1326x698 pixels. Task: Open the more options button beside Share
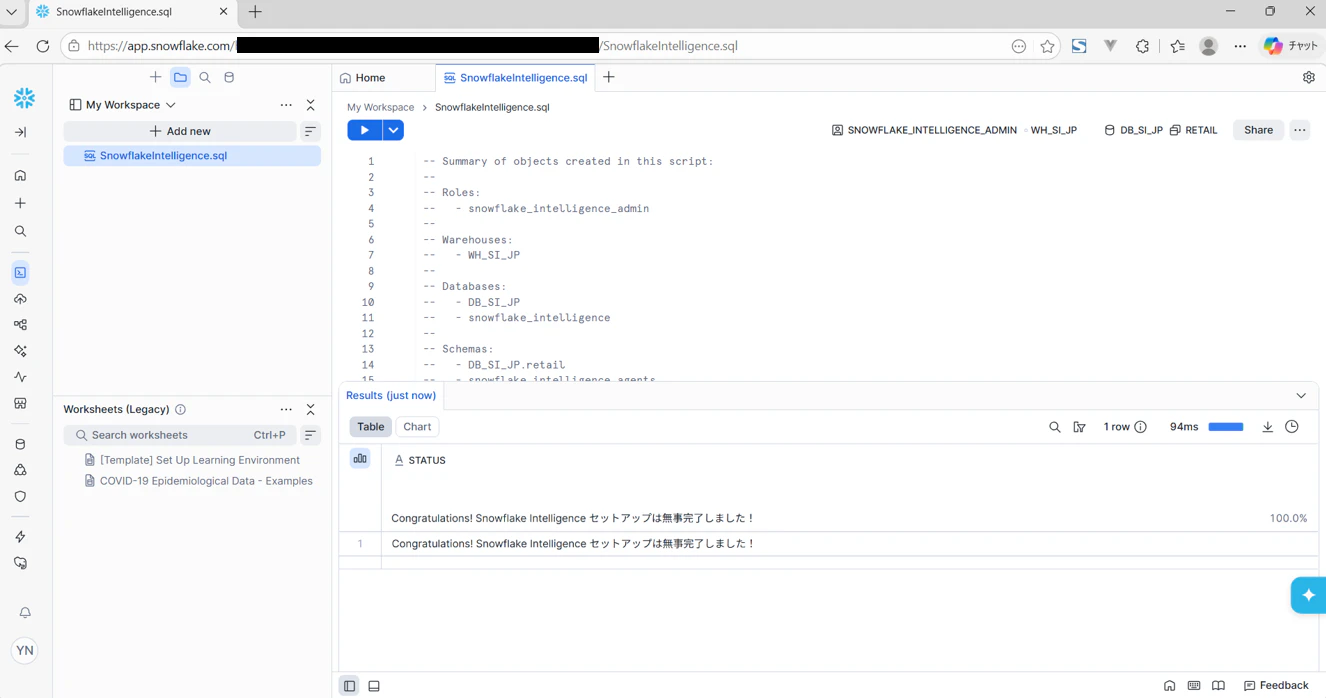(x=1299, y=130)
